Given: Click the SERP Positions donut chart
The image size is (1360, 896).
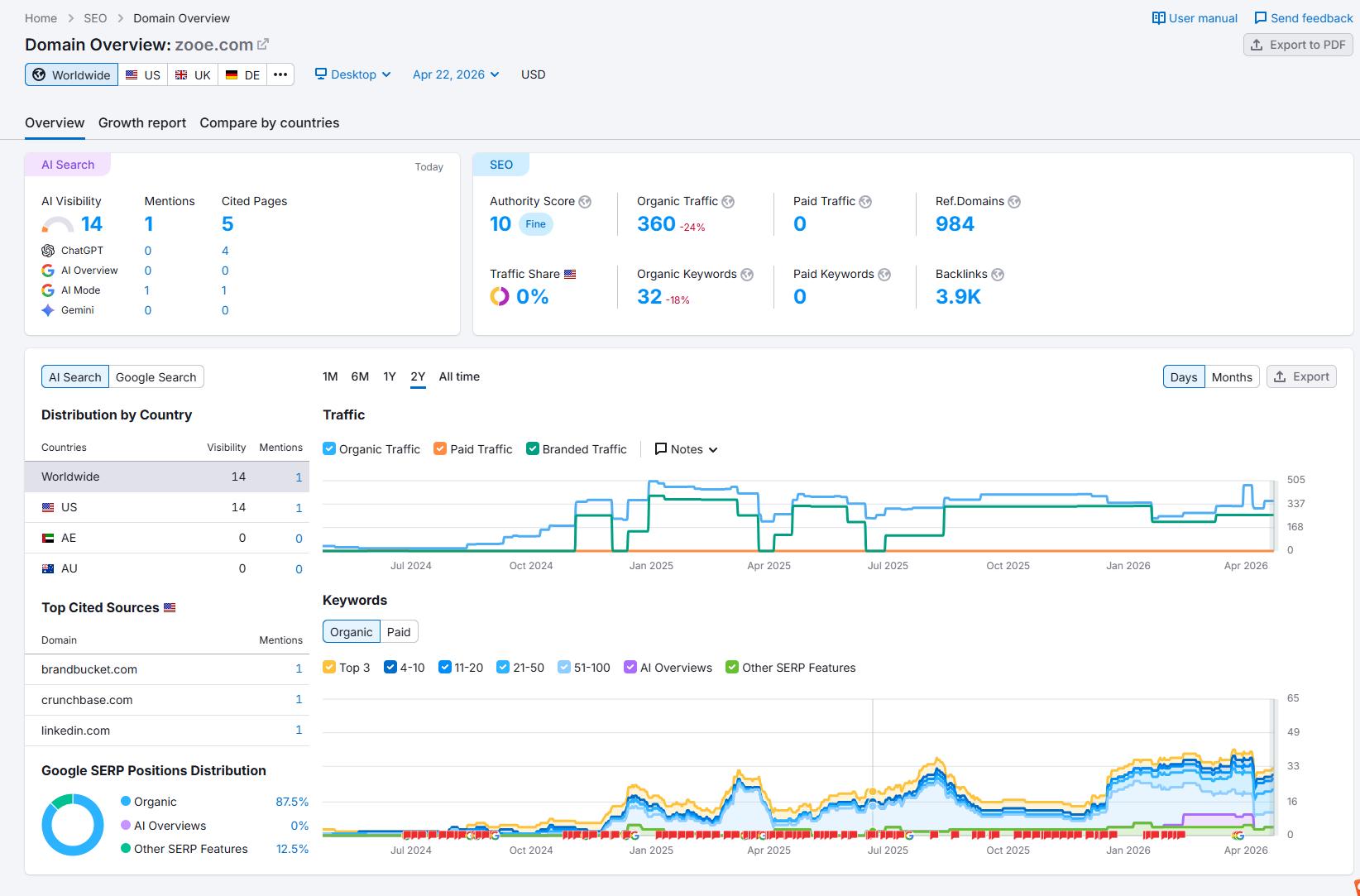Looking at the screenshot, I should pos(73,825).
